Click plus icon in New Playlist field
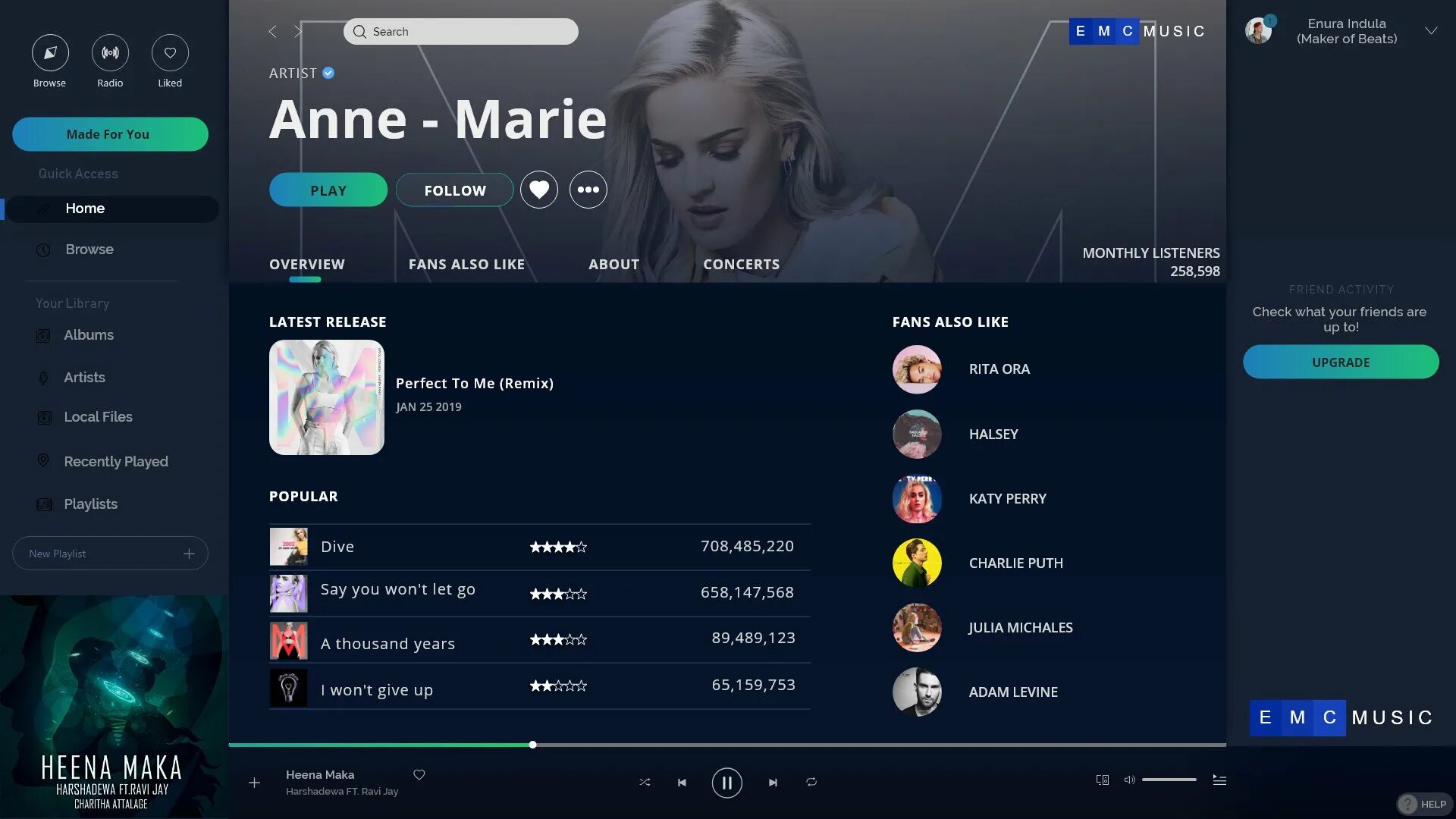 click(189, 554)
